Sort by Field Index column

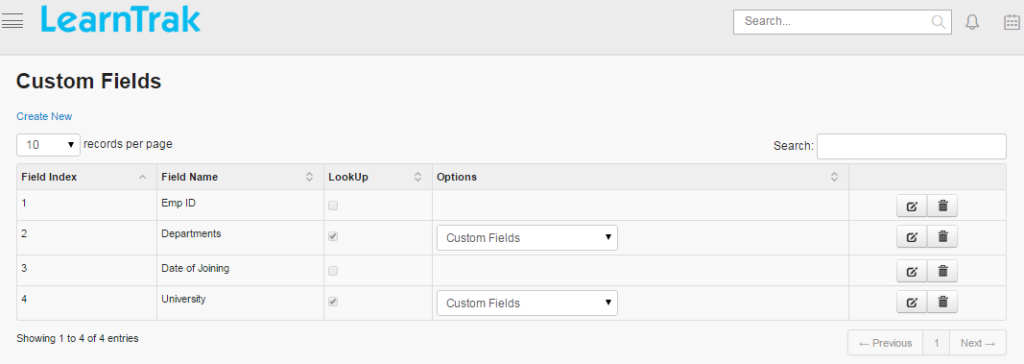point(87,177)
